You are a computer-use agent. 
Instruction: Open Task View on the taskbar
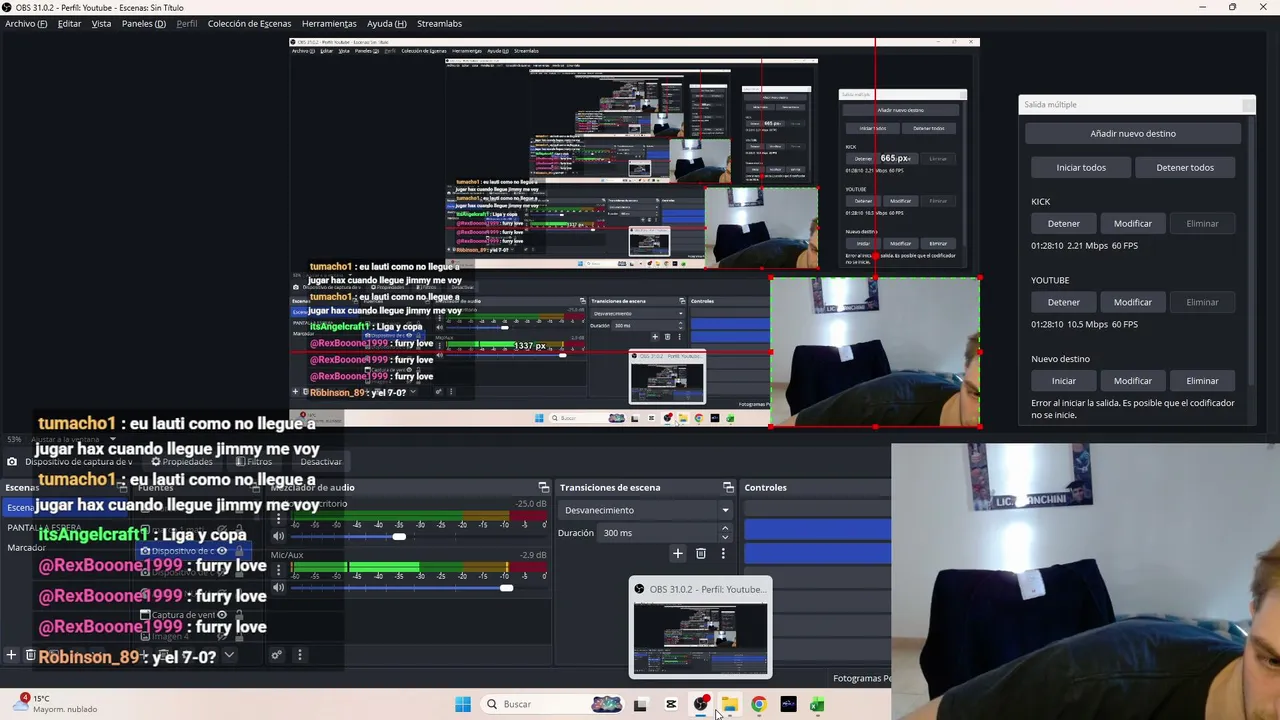[640, 704]
